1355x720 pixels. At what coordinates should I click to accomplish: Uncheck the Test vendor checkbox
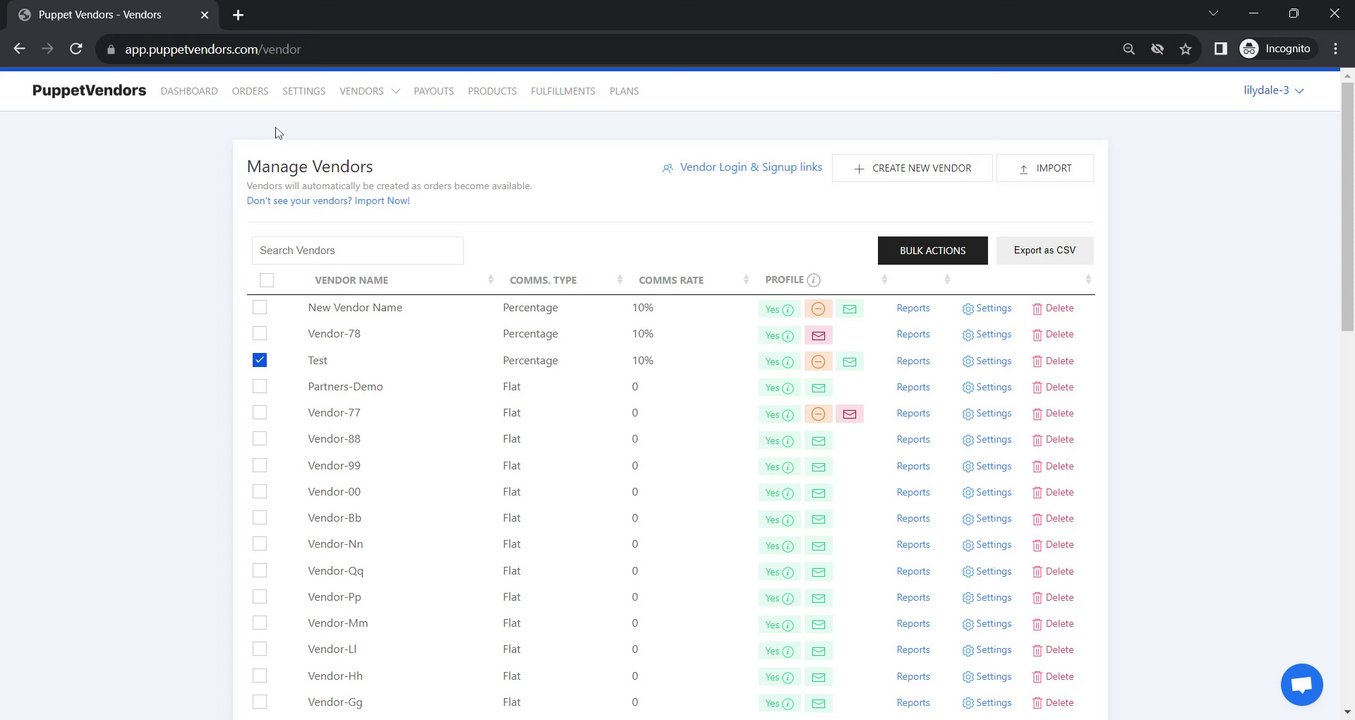(260, 360)
